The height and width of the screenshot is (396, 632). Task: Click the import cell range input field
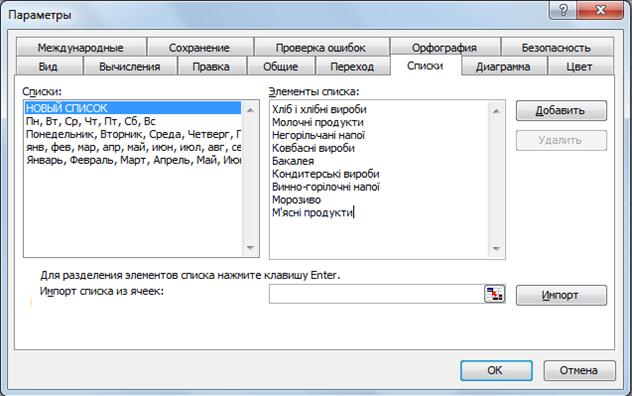tap(376, 294)
